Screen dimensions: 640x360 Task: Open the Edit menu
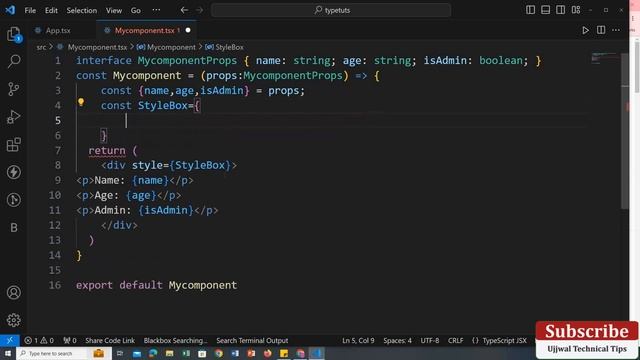coord(51,10)
